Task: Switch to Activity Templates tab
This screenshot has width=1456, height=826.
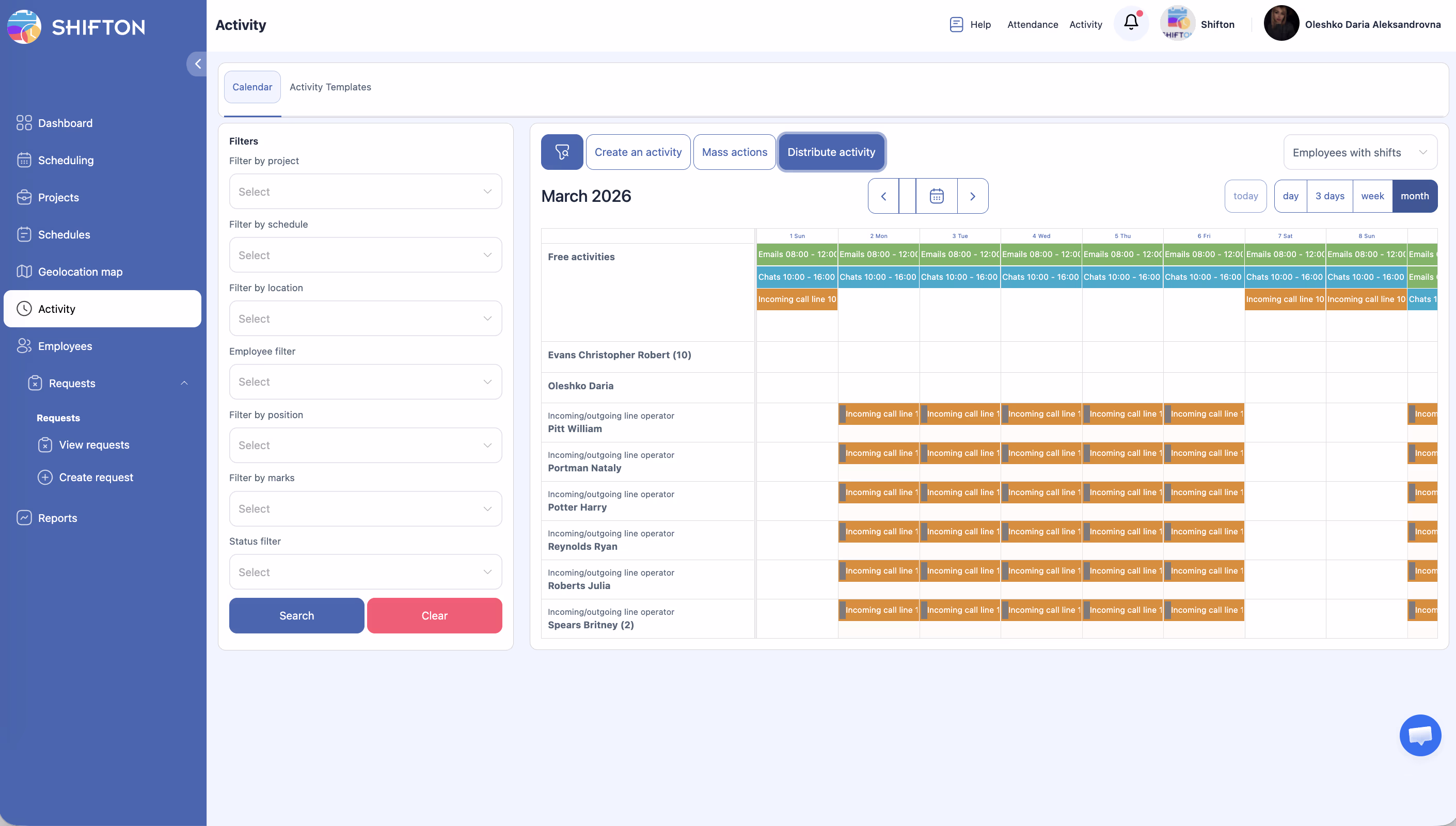Action: [x=330, y=87]
